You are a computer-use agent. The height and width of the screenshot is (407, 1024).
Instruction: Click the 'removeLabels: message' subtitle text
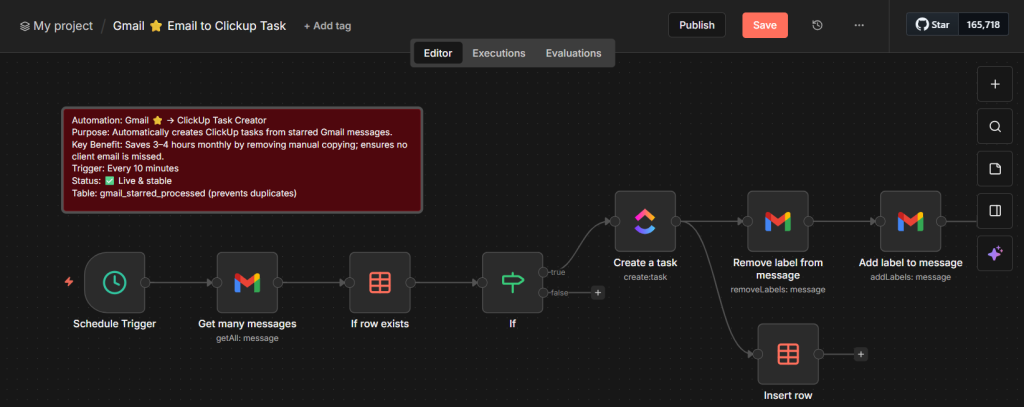click(x=778, y=289)
